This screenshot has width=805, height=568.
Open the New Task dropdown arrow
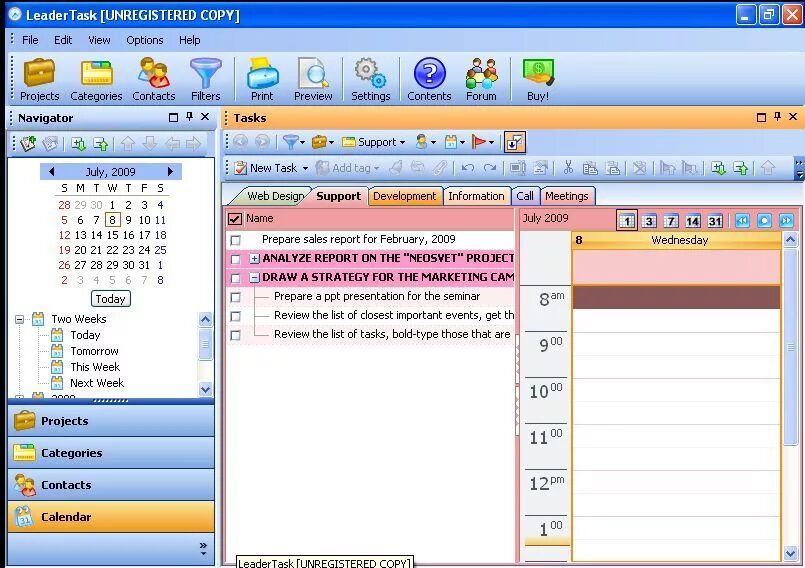[x=305, y=168]
